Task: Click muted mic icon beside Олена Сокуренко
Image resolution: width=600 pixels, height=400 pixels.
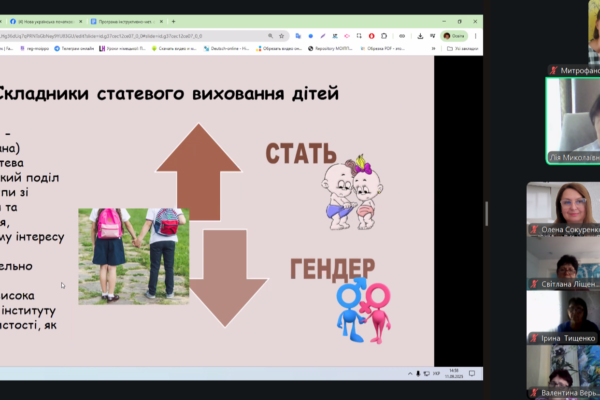Action: 535,230
